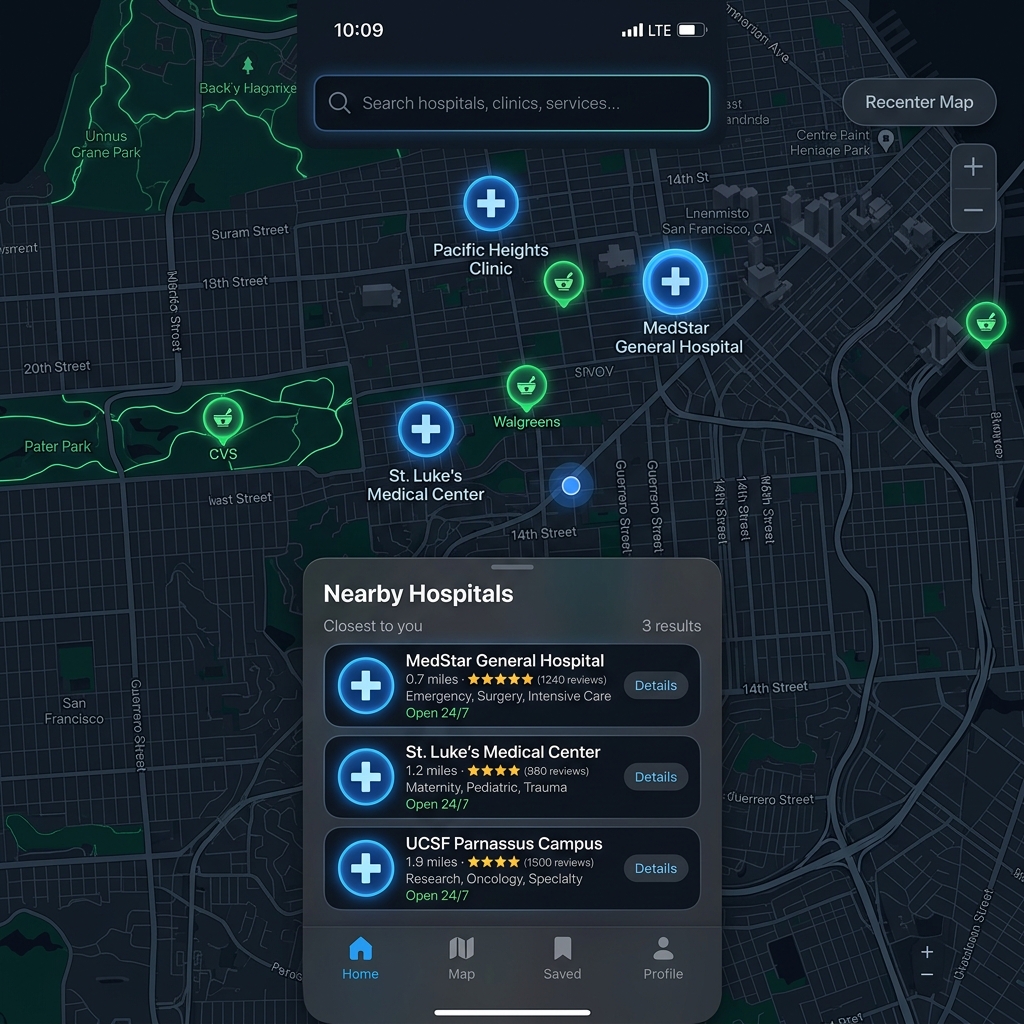Click the 'Nearby Hospitals' heading
Image resolution: width=1024 pixels, height=1024 pixels.
[418, 594]
